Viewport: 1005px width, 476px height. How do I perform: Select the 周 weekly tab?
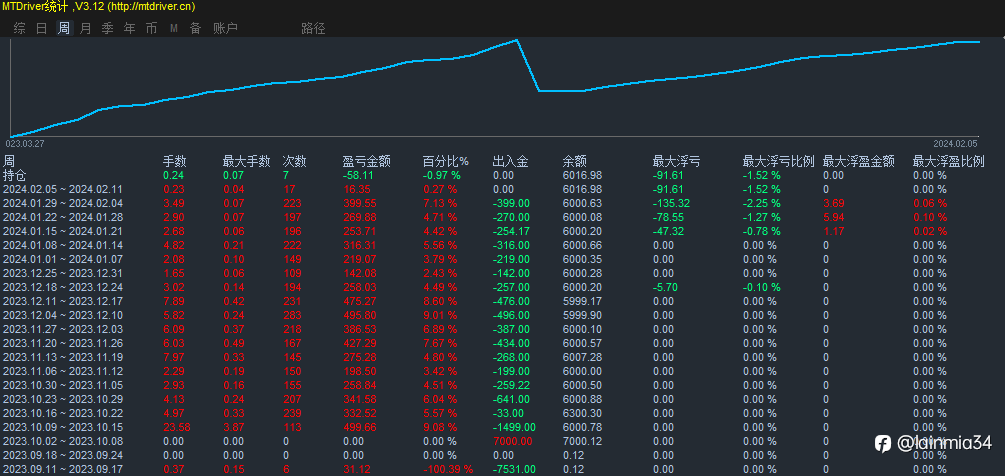tap(64, 28)
